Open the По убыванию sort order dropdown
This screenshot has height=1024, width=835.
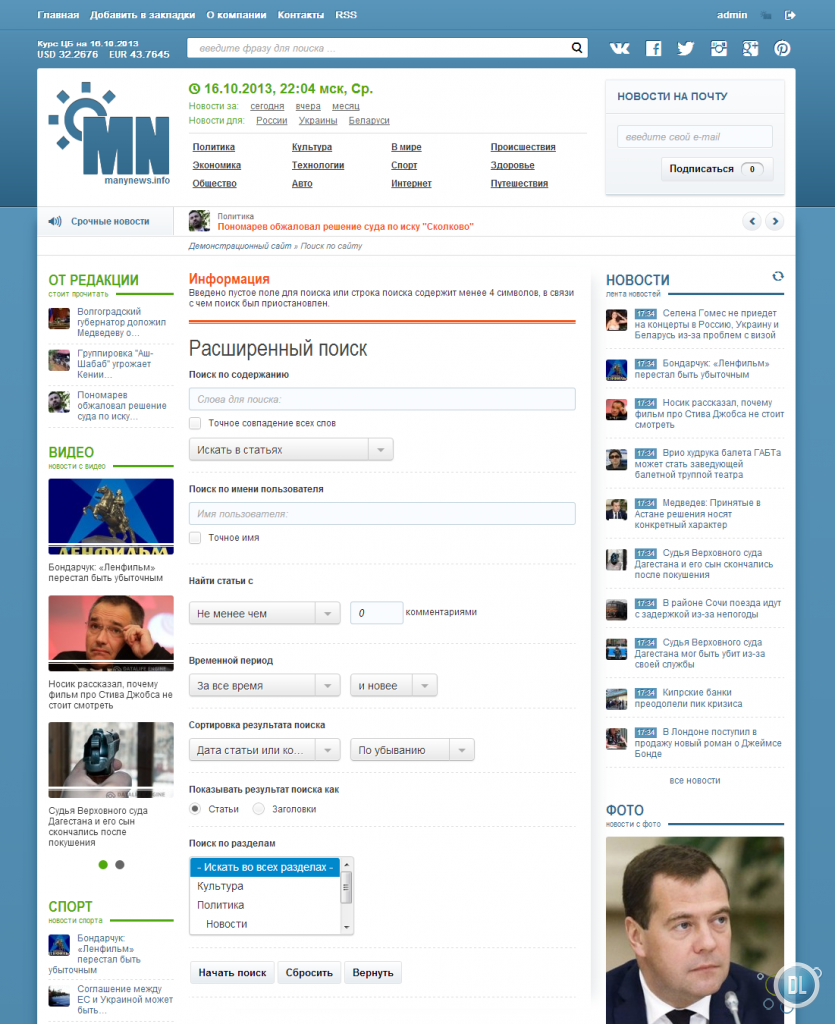pos(411,750)
